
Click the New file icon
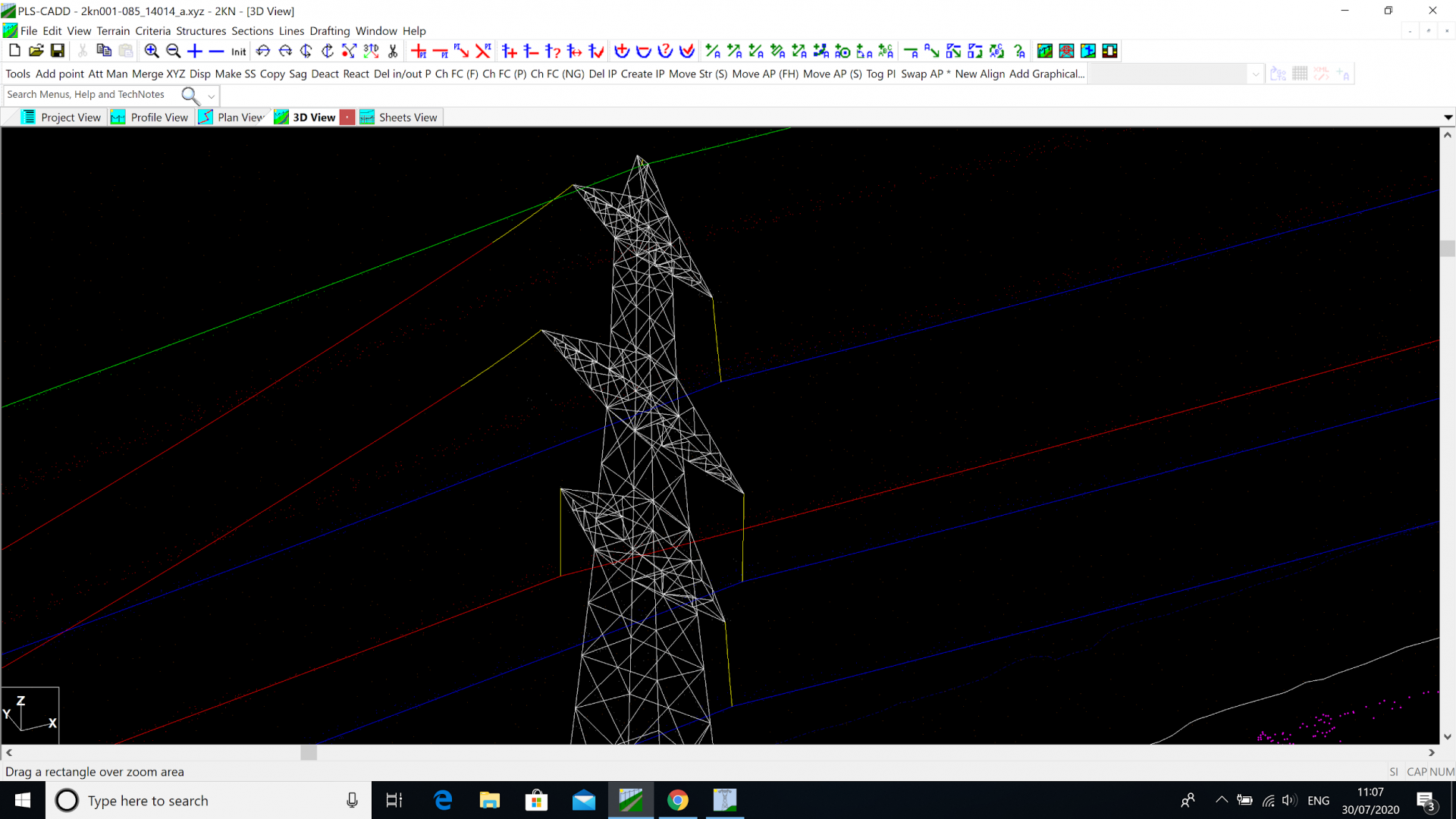click(14, 51)
